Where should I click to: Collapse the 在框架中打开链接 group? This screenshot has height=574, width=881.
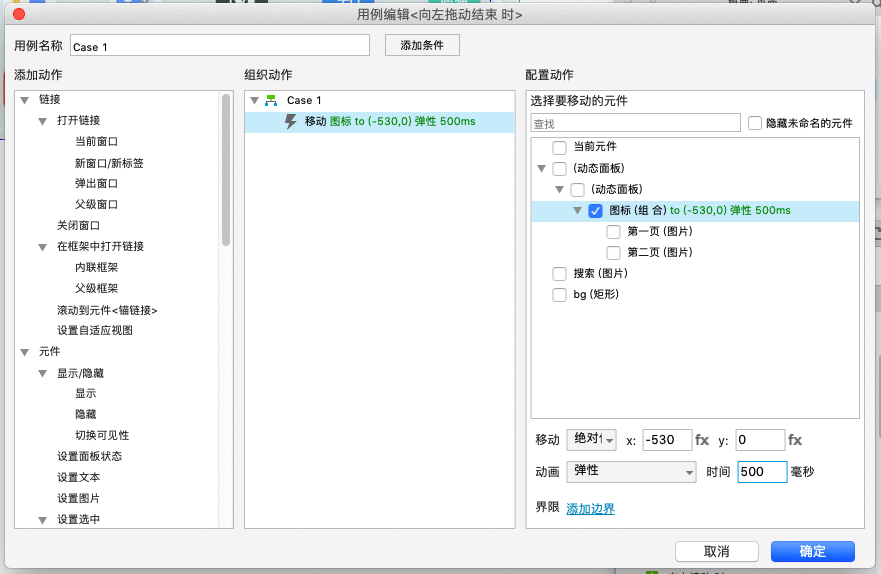pyautogui.click(x=43, y=247)
